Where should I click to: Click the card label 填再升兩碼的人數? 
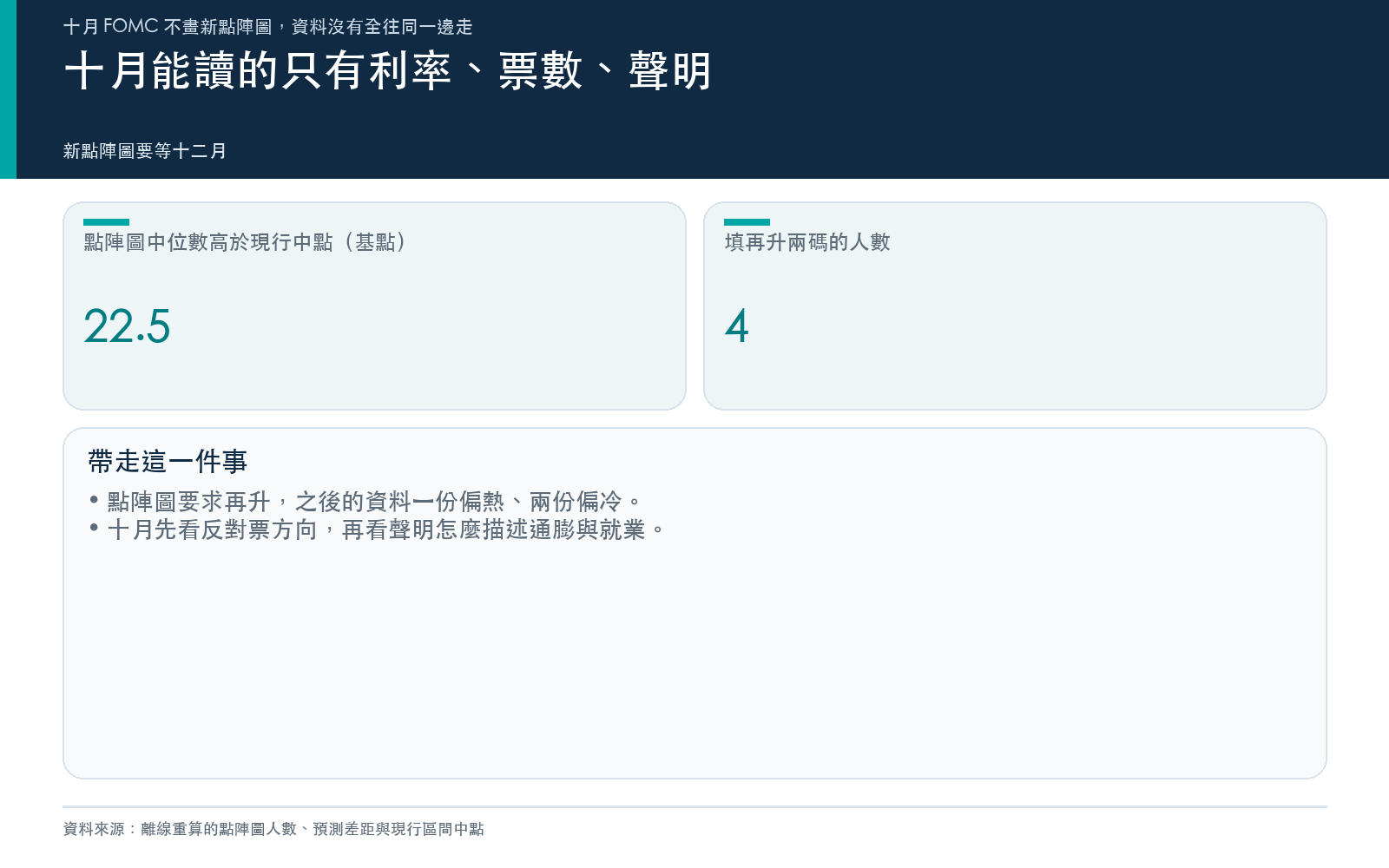pos(807,242)
